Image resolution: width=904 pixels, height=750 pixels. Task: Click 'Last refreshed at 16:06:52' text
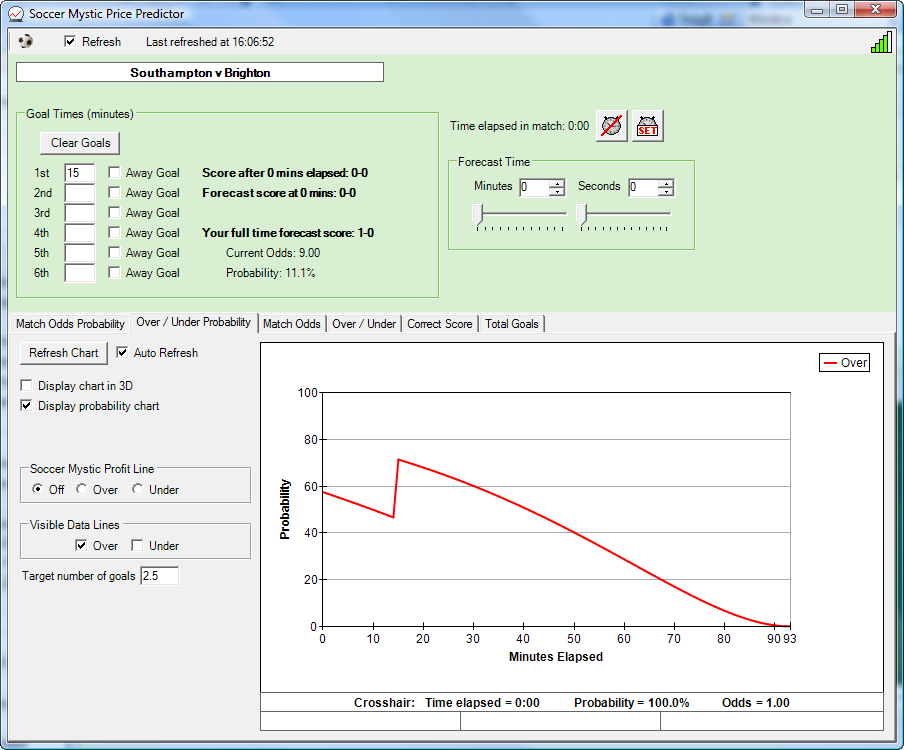210,42
